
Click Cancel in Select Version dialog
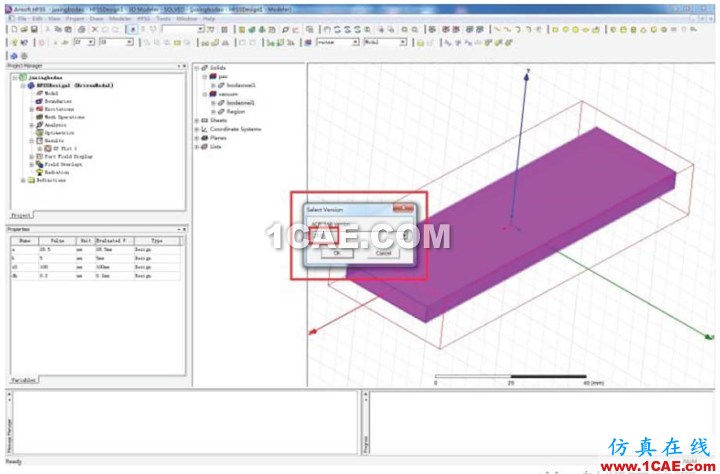[x=383, y=253]
